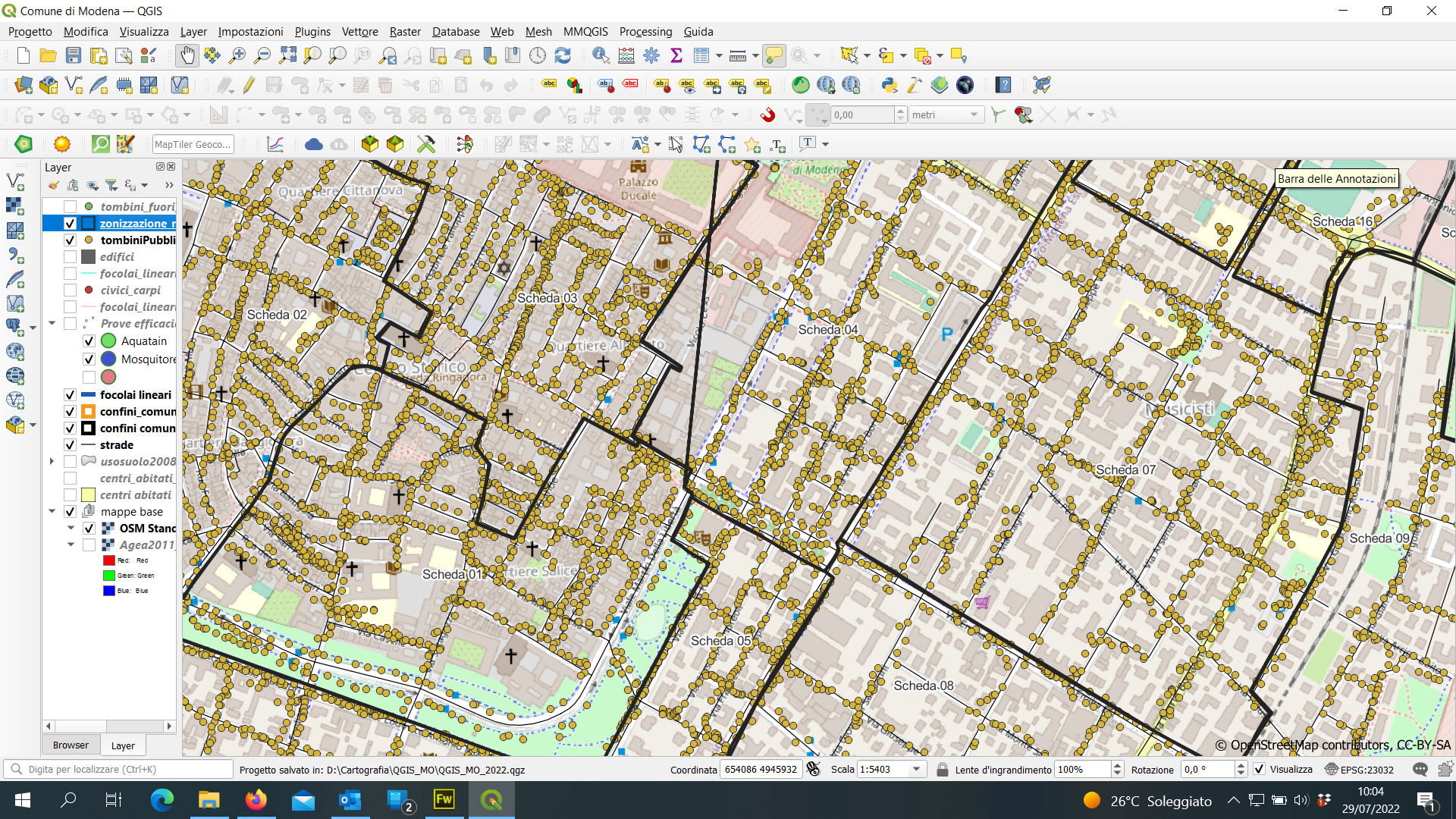The image size is (1456, 819).
Task: Open the Text Annotation dropdown arrow
Action: (825, 144)
